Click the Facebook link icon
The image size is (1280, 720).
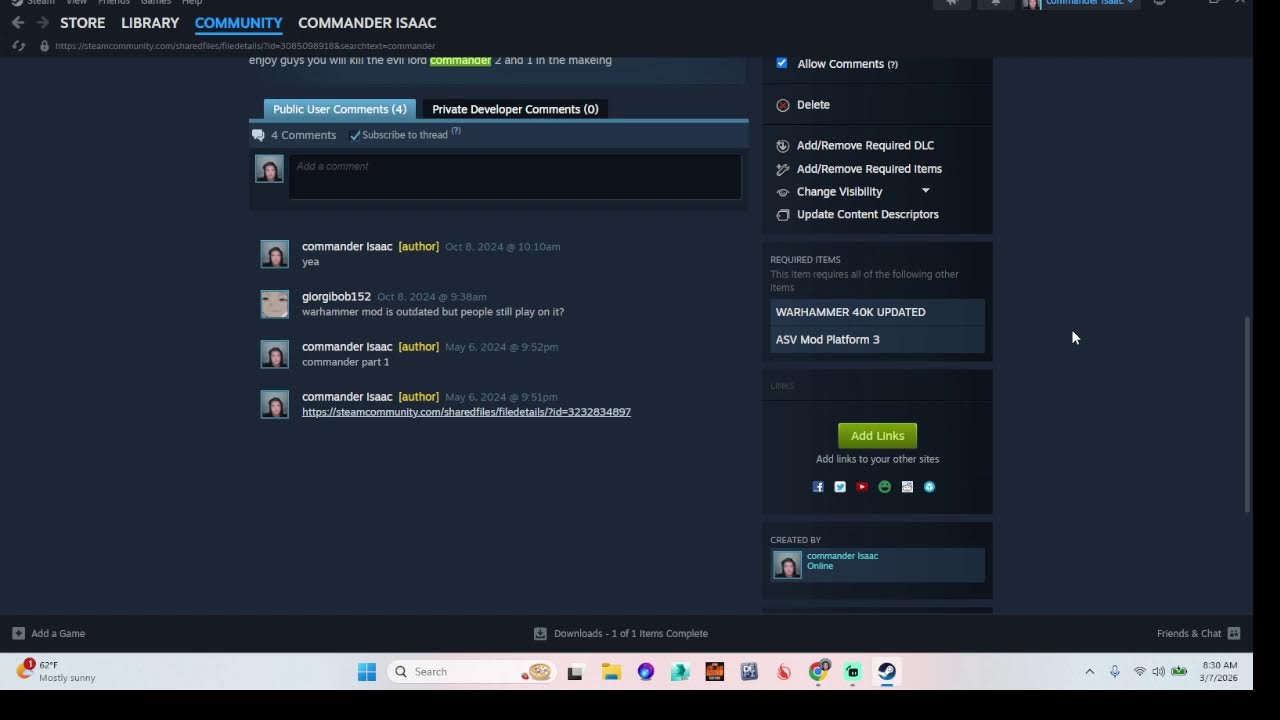(x=818, y=487)
